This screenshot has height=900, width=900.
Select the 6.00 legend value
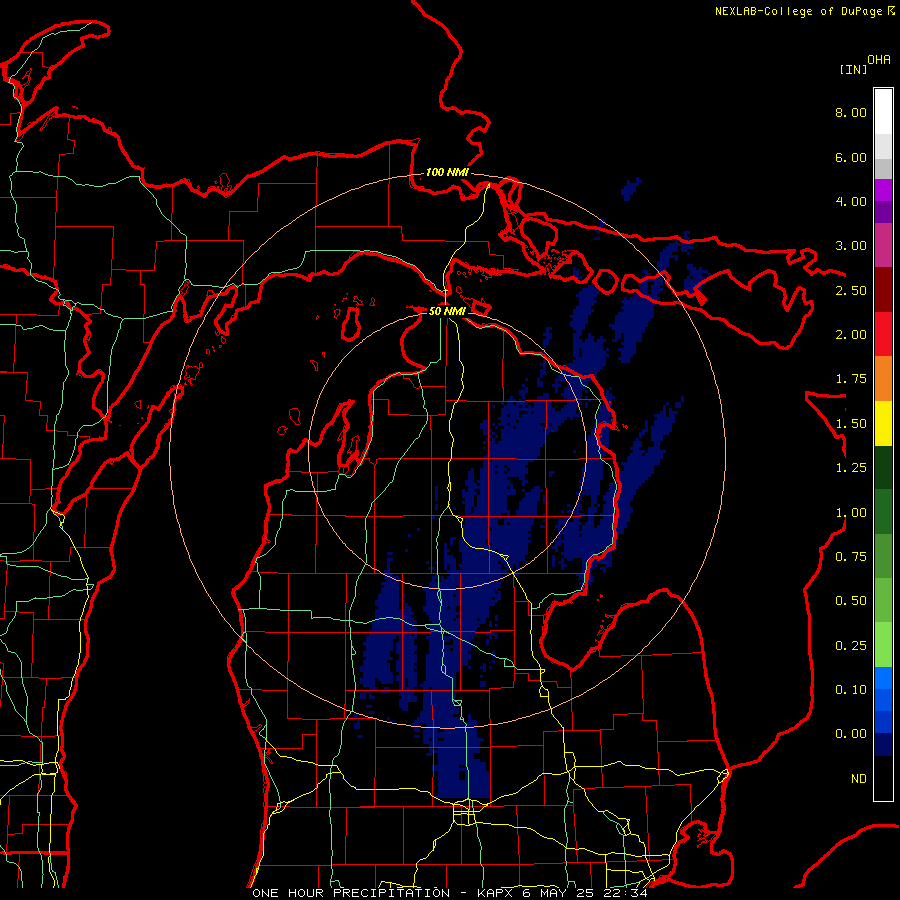pyautogui.click(x=851, y=157)
